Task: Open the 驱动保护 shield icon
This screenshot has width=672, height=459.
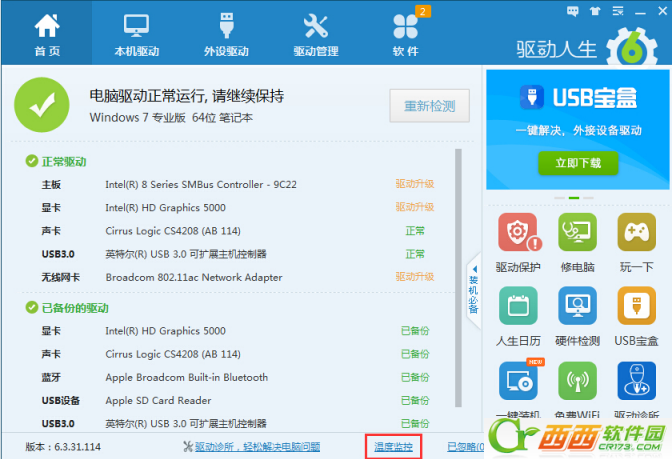Action: click(518, 232)
